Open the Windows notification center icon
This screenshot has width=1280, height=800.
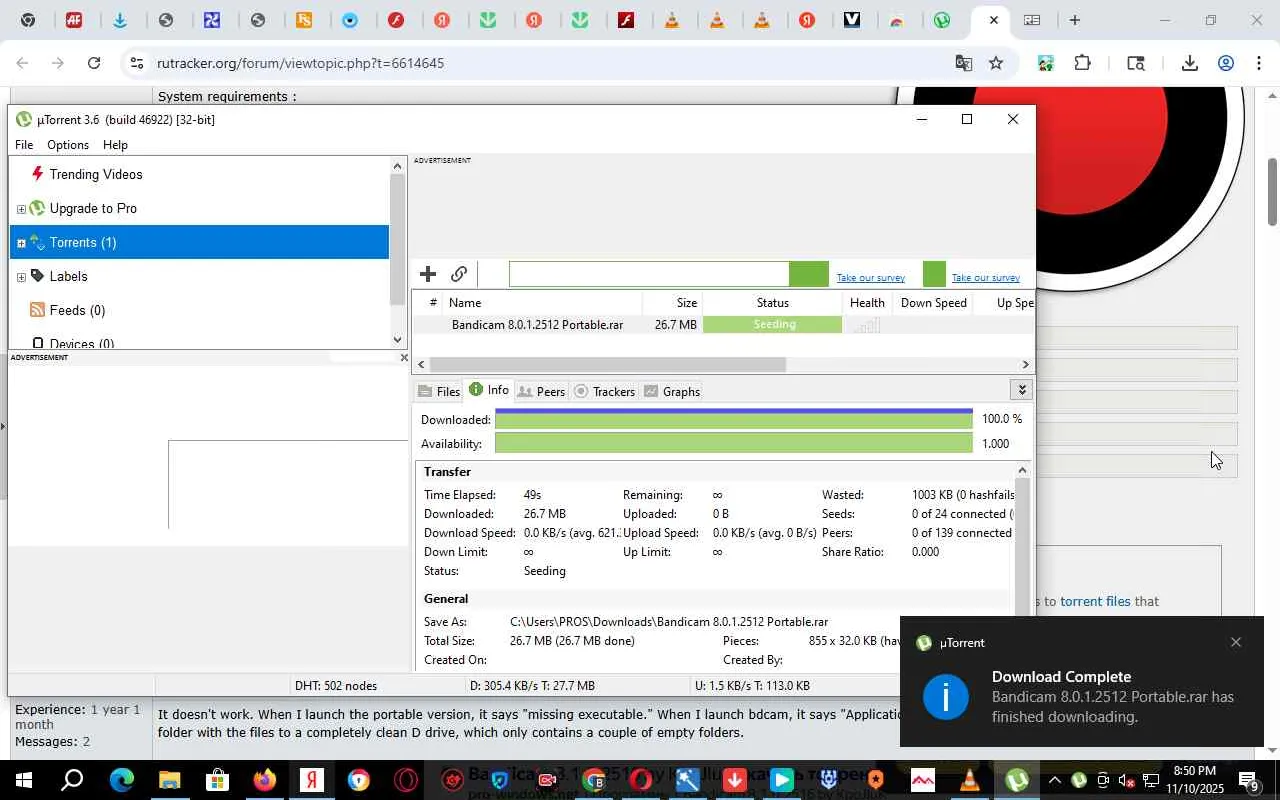[1248, 780]
